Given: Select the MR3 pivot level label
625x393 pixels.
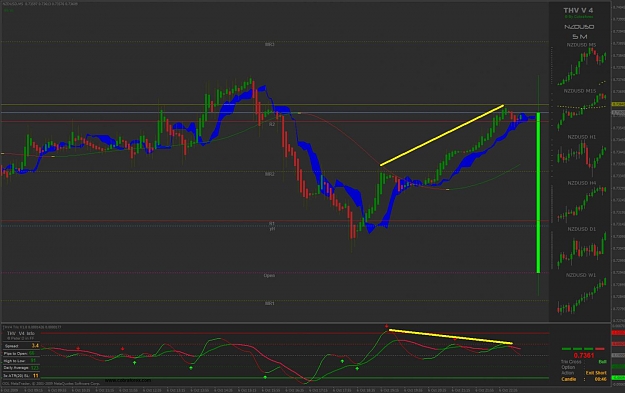Looking at the screenshot, I should (x=270, y=44).
